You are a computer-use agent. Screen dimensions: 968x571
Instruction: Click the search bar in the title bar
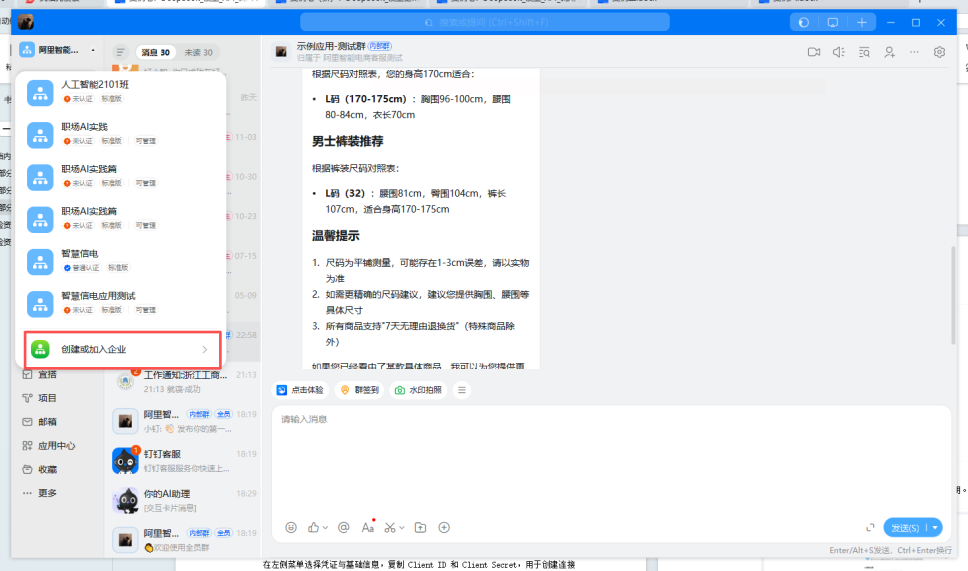[x=485, y=22]
